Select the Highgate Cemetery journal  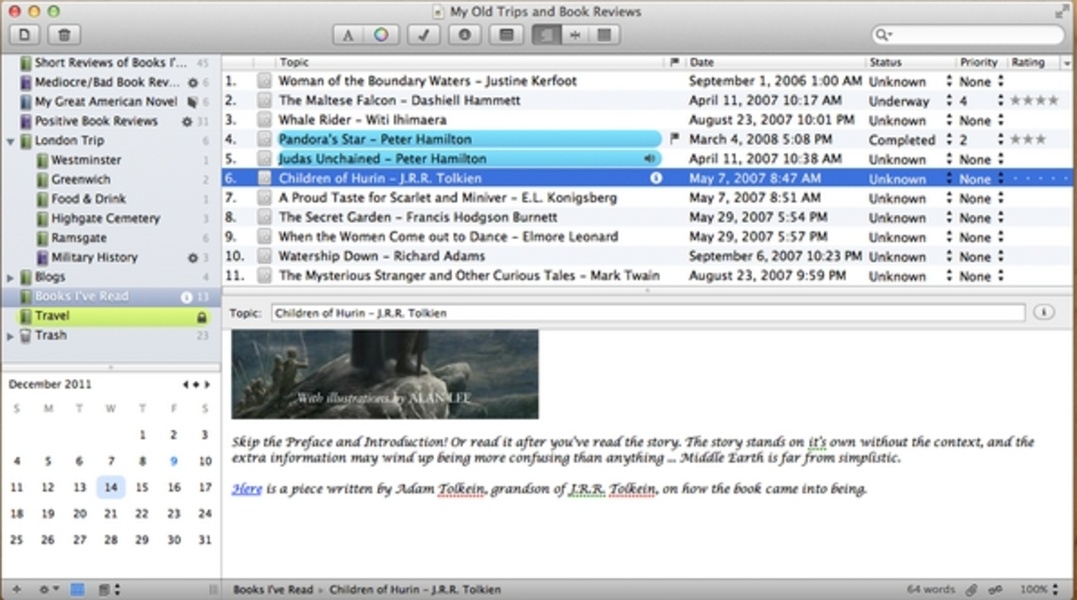(105, 218)
